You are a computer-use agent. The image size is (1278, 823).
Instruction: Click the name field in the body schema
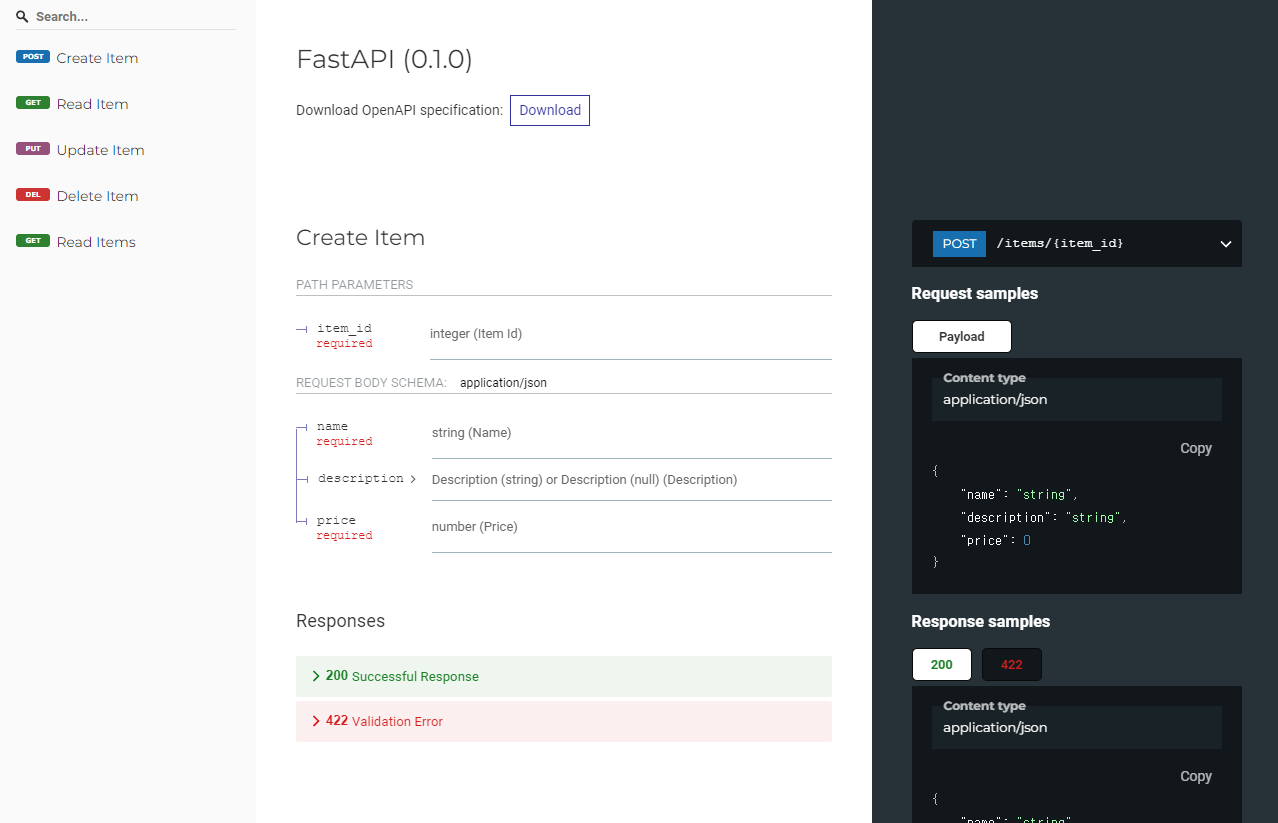pos(332,426)
